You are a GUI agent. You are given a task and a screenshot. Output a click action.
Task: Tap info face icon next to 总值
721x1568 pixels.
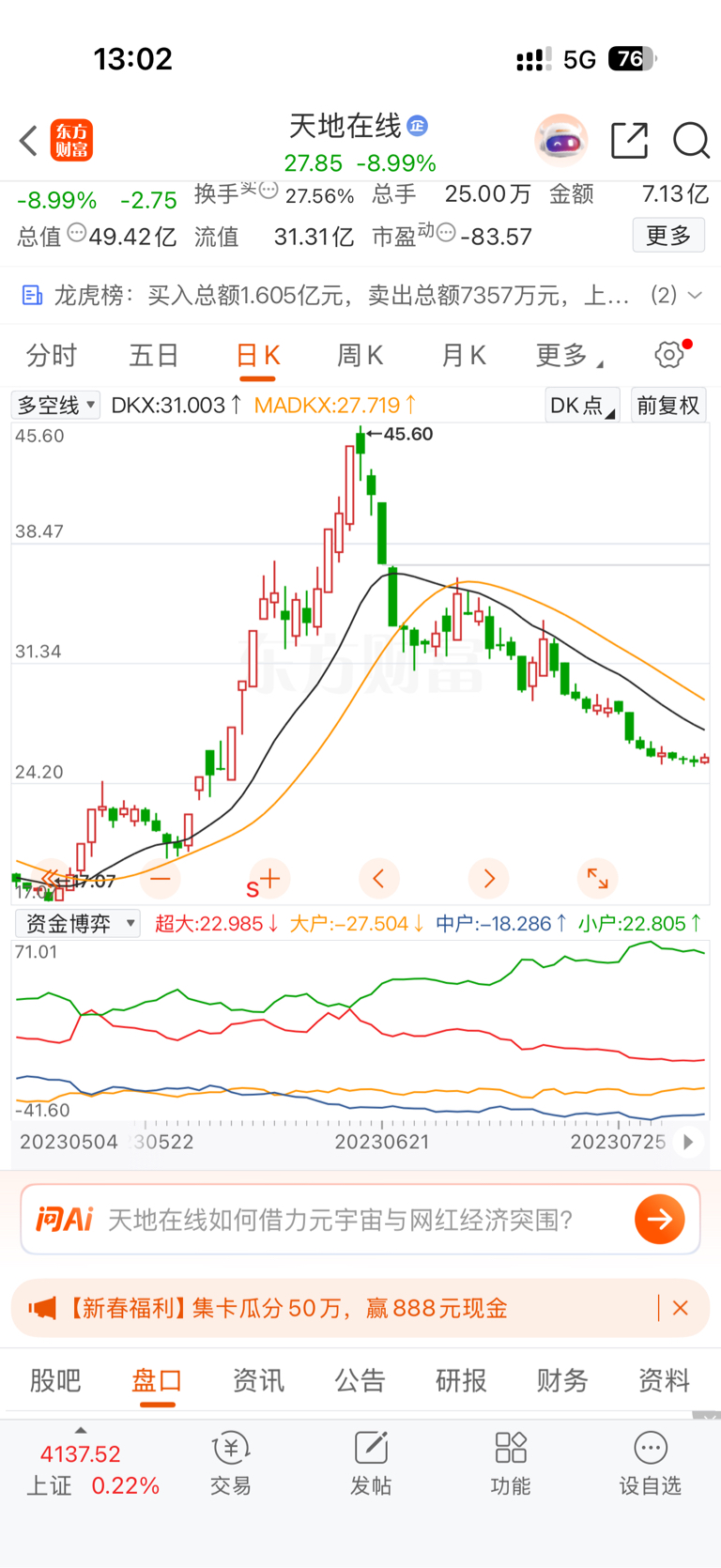coord(77,232)
